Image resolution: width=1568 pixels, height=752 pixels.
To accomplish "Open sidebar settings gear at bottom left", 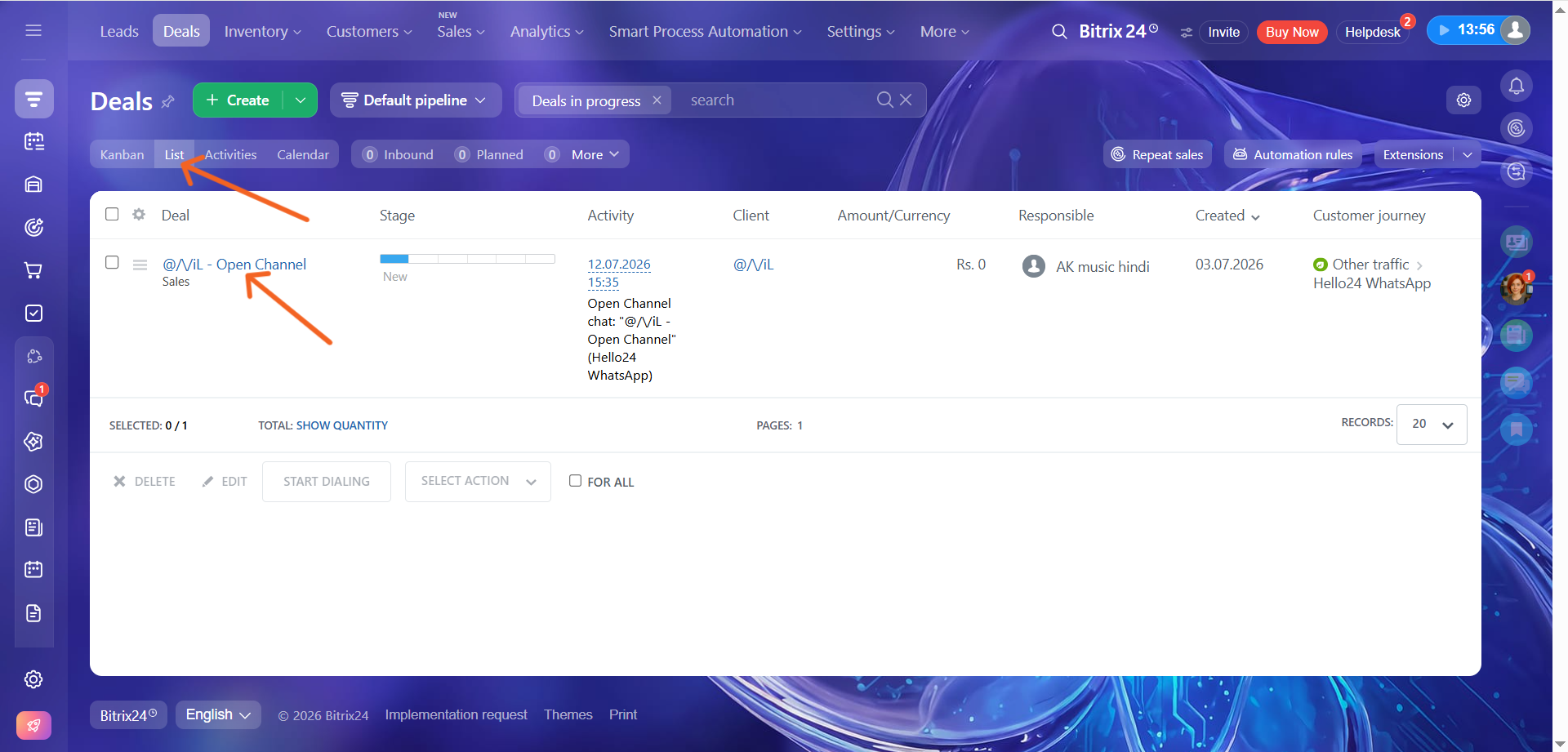I will coord(33,679).
